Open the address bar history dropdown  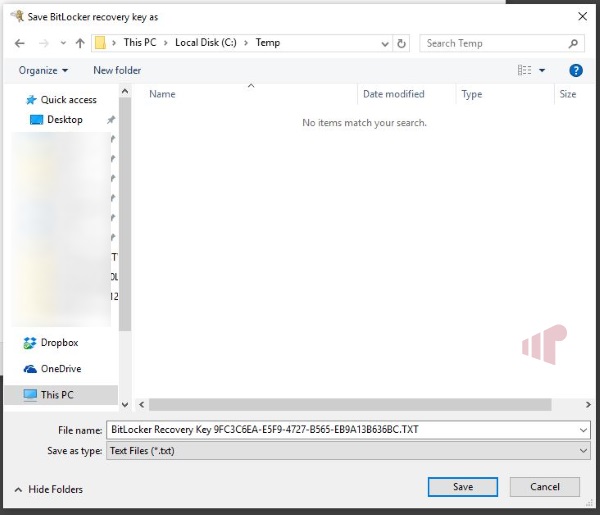click(385, 44)
